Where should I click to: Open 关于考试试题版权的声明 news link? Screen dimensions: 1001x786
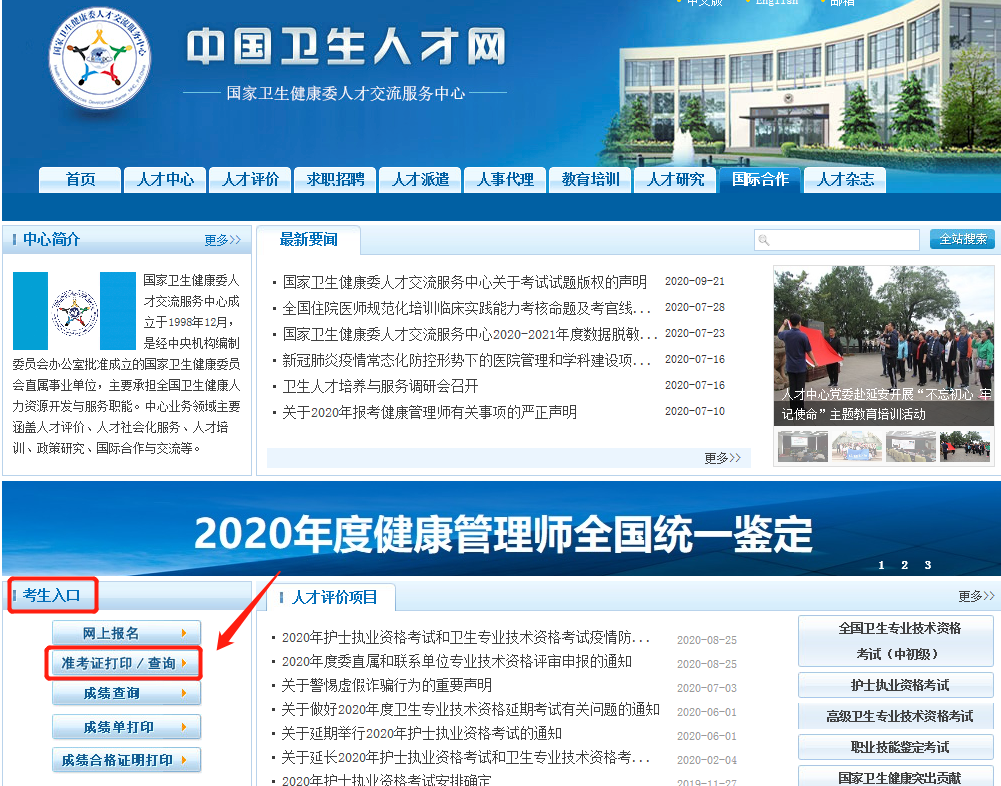click(x=465, y=282)
